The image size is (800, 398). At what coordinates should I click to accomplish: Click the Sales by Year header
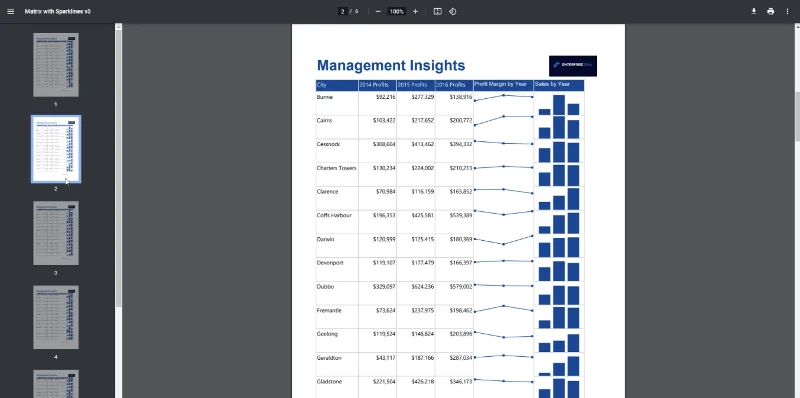click(559, 85)
